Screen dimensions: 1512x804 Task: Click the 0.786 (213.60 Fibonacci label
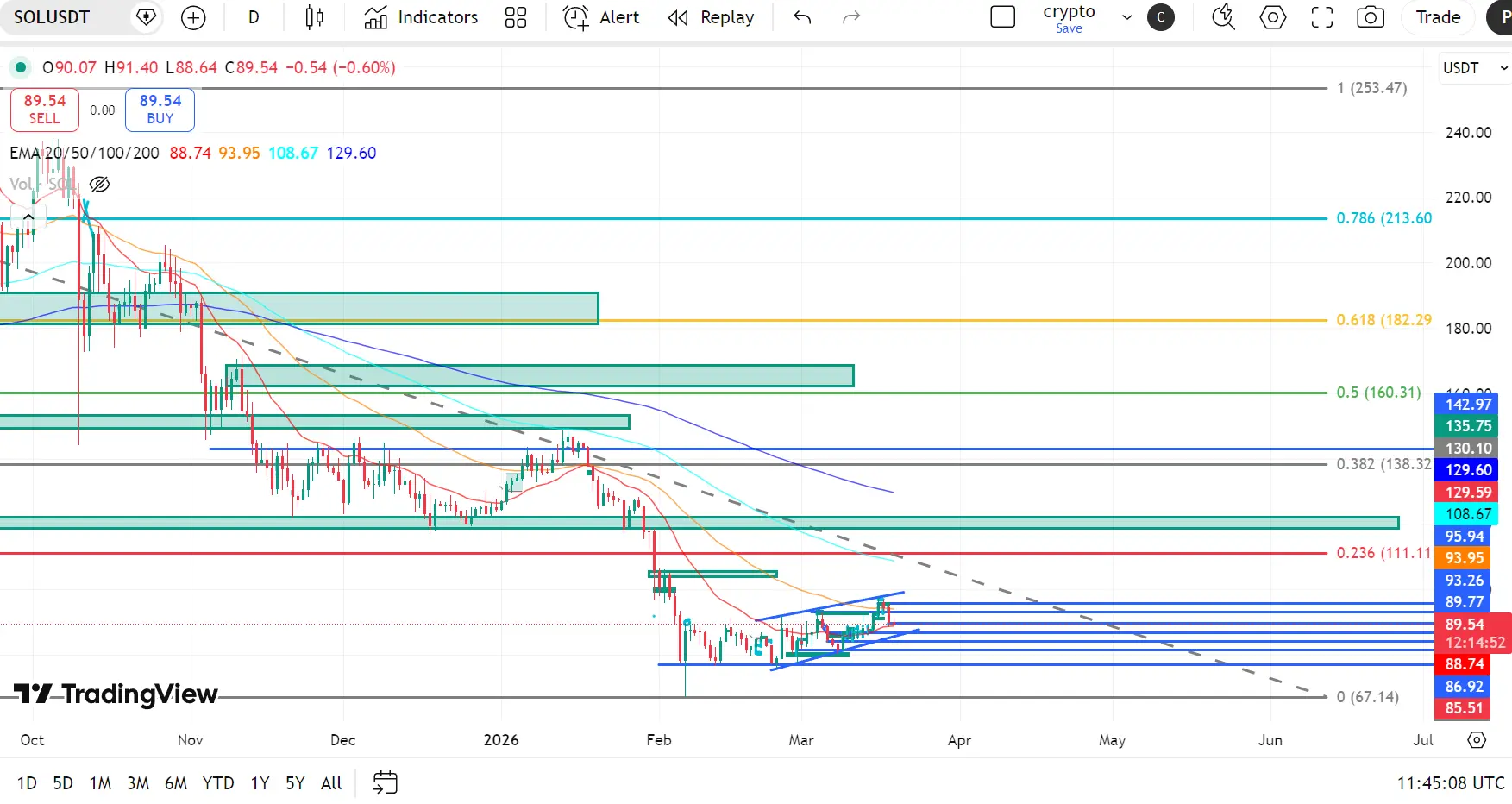click(1383, 218)
